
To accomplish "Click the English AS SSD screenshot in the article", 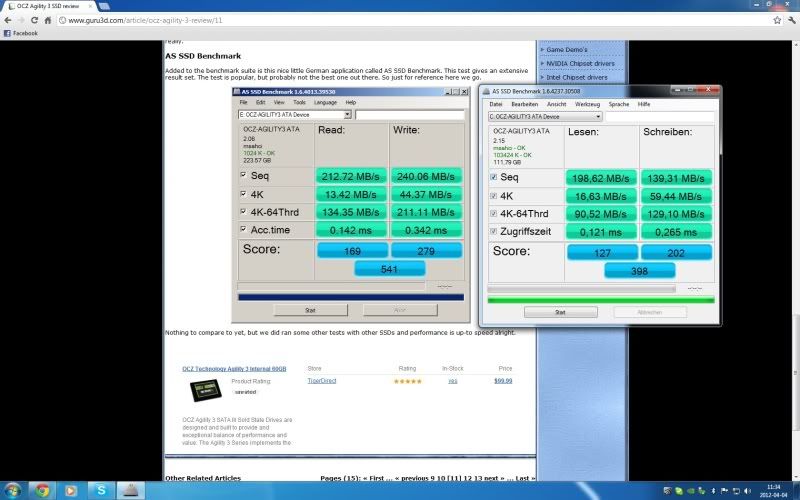I will (x=351, y=205).
